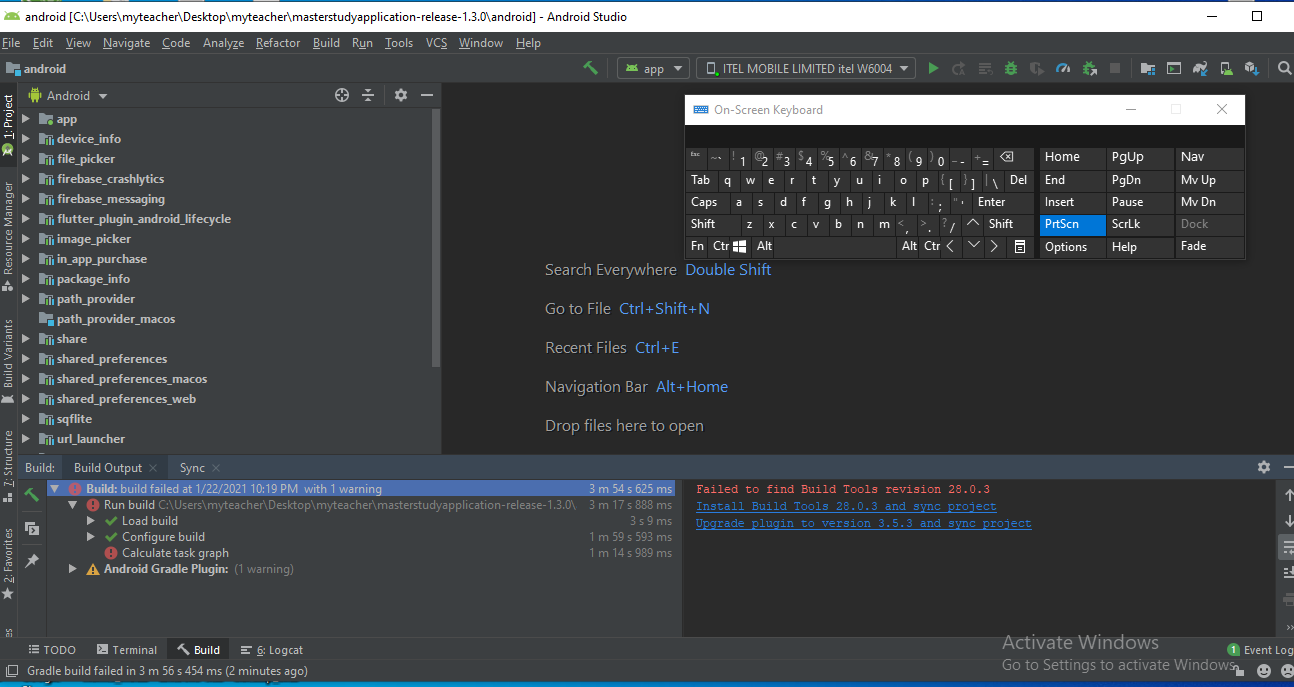1294x687 pixels.
Task: Click the Project panel vertical scrollbar
Action: [435, 237]
